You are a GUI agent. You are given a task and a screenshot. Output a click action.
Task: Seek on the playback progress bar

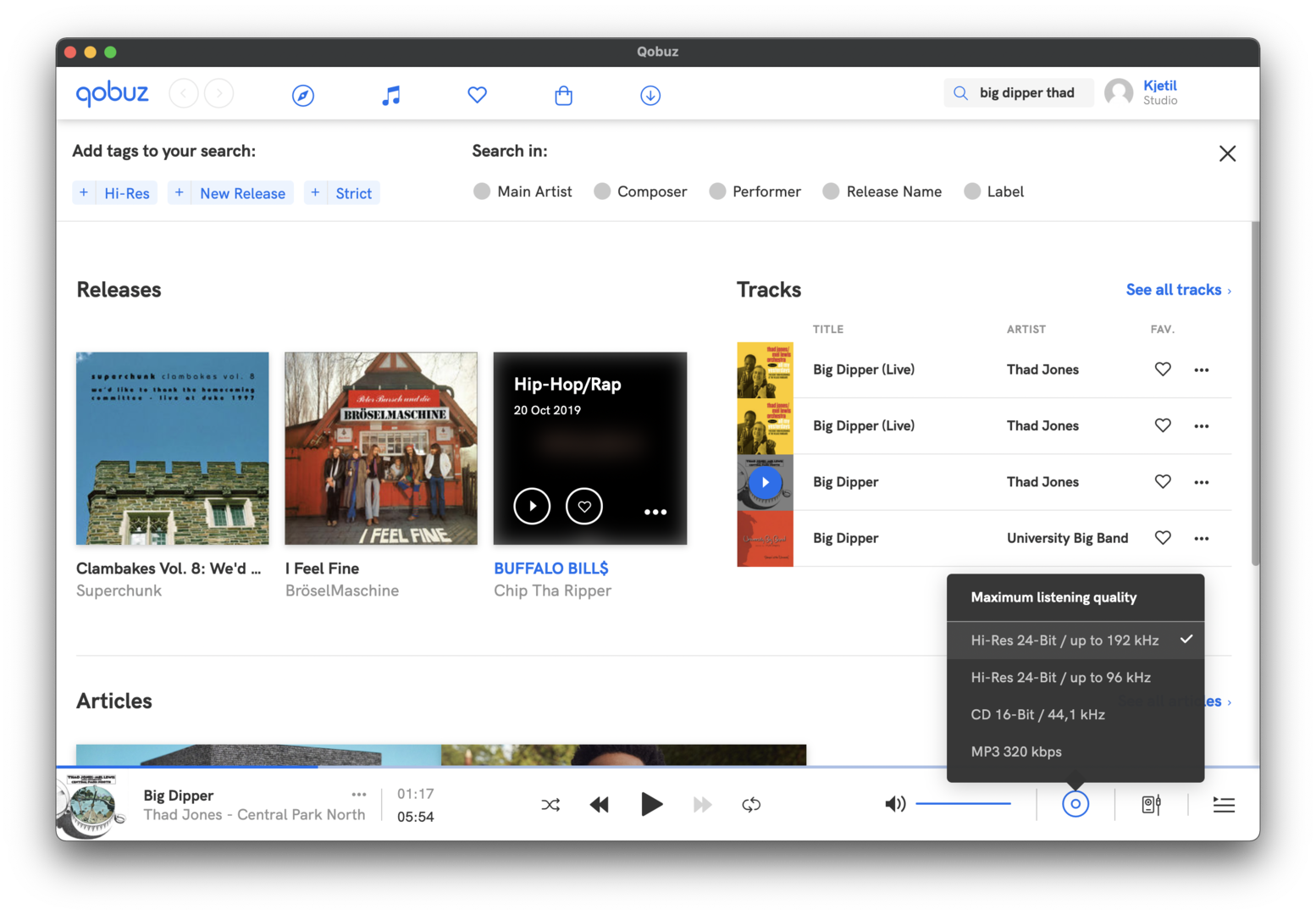[658, 767]
